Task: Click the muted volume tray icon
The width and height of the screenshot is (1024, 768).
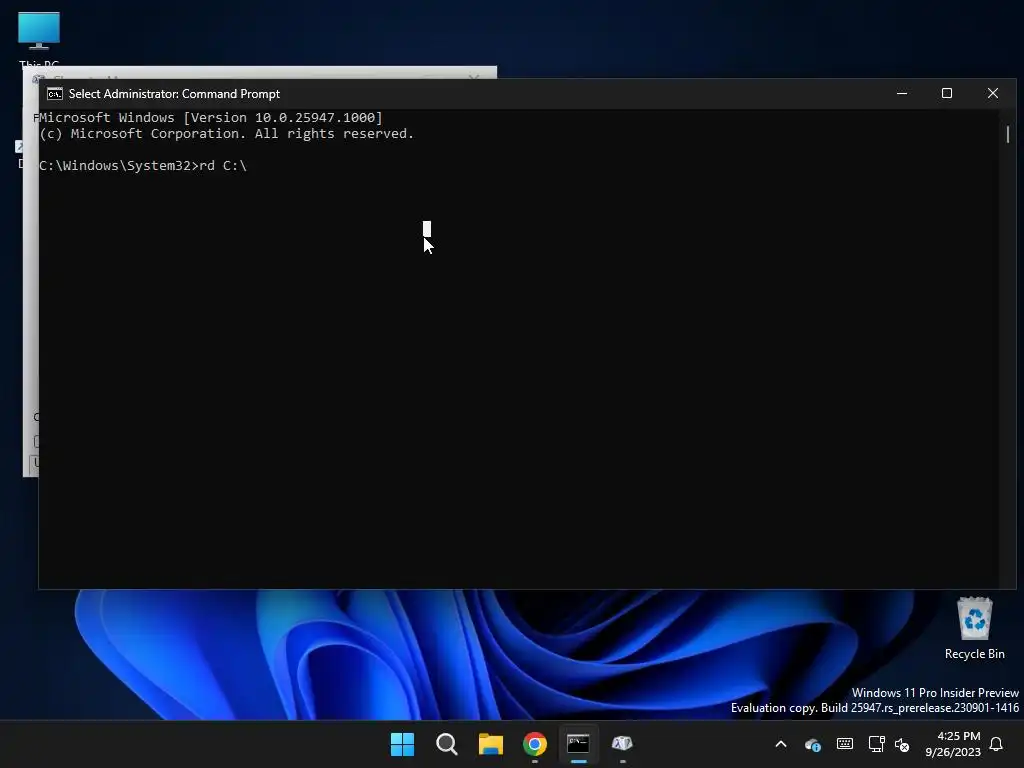Action: click(902, 744)
